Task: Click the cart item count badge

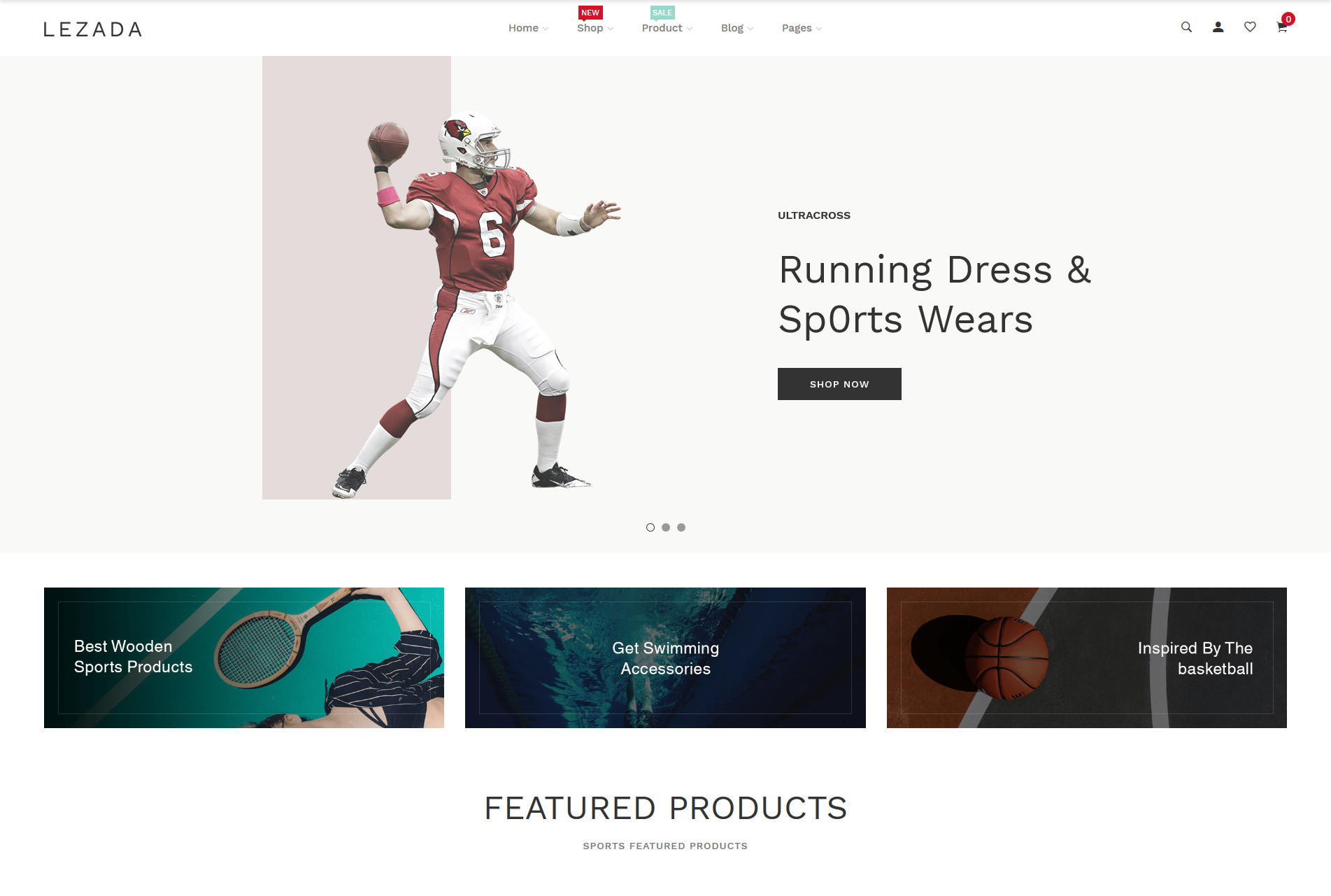Action: 1288,19
